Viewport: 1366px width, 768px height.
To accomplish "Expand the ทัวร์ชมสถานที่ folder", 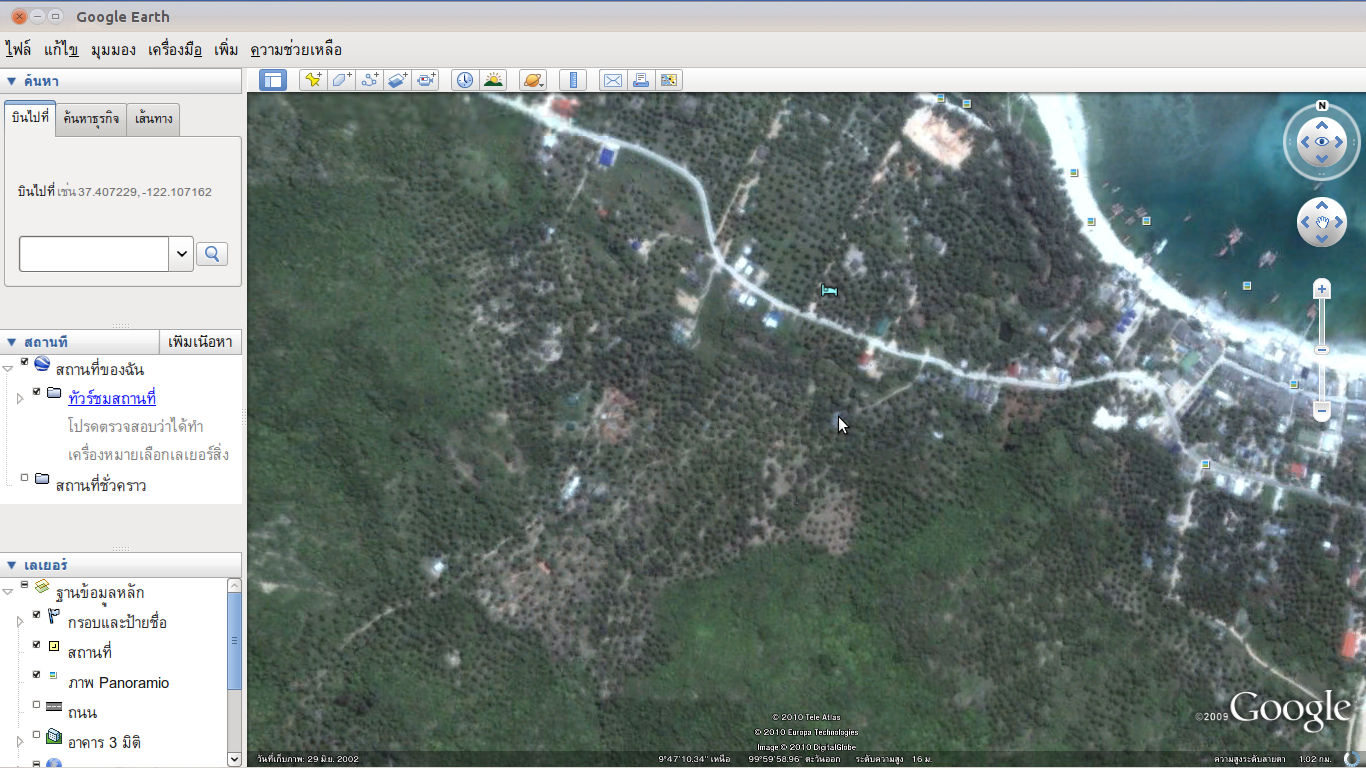I will (x=20, y=399).
